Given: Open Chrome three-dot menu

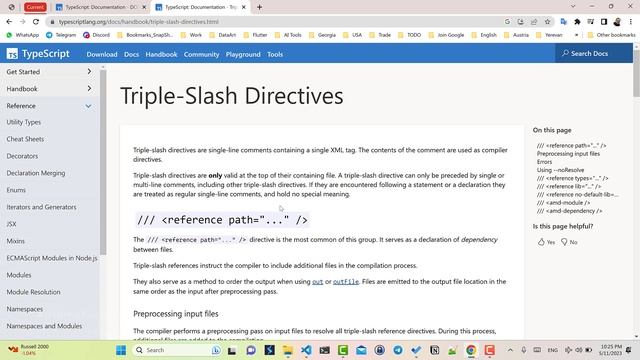Looking at the screenshot, I should click(631, 22).
